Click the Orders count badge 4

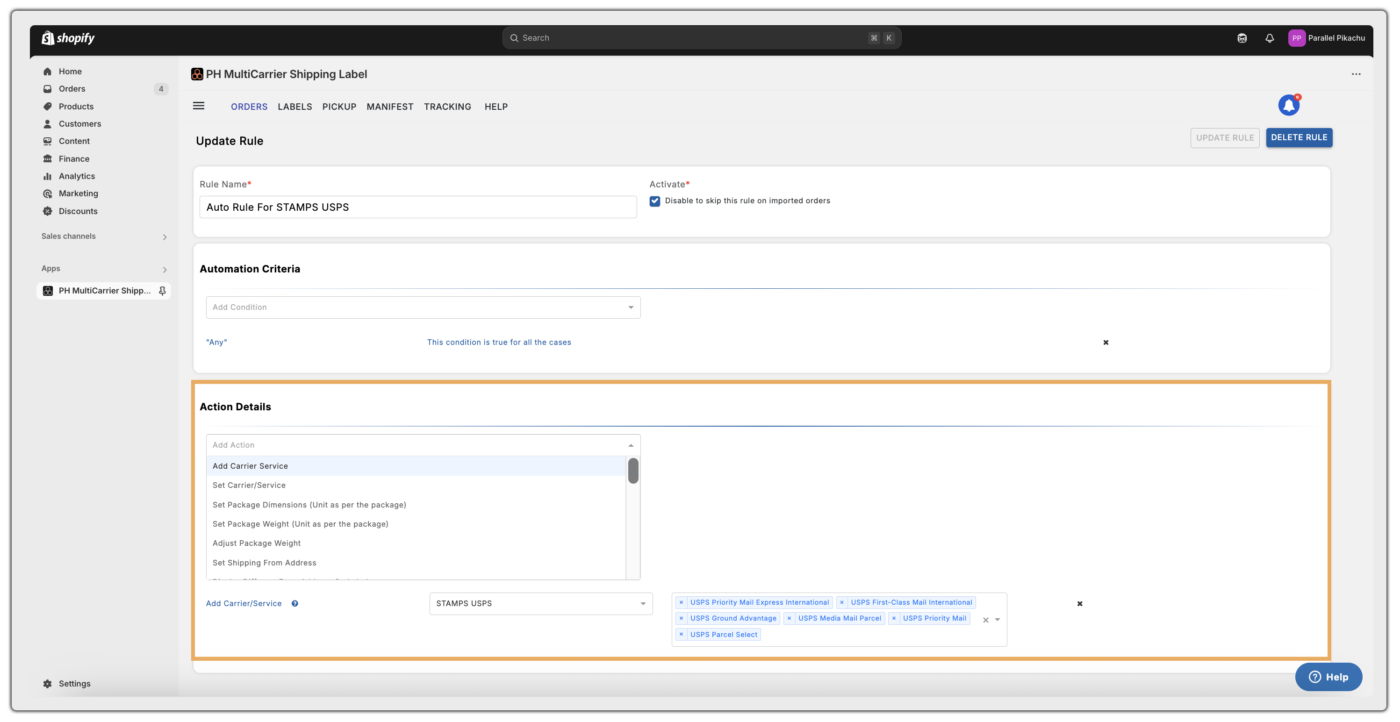161,89
